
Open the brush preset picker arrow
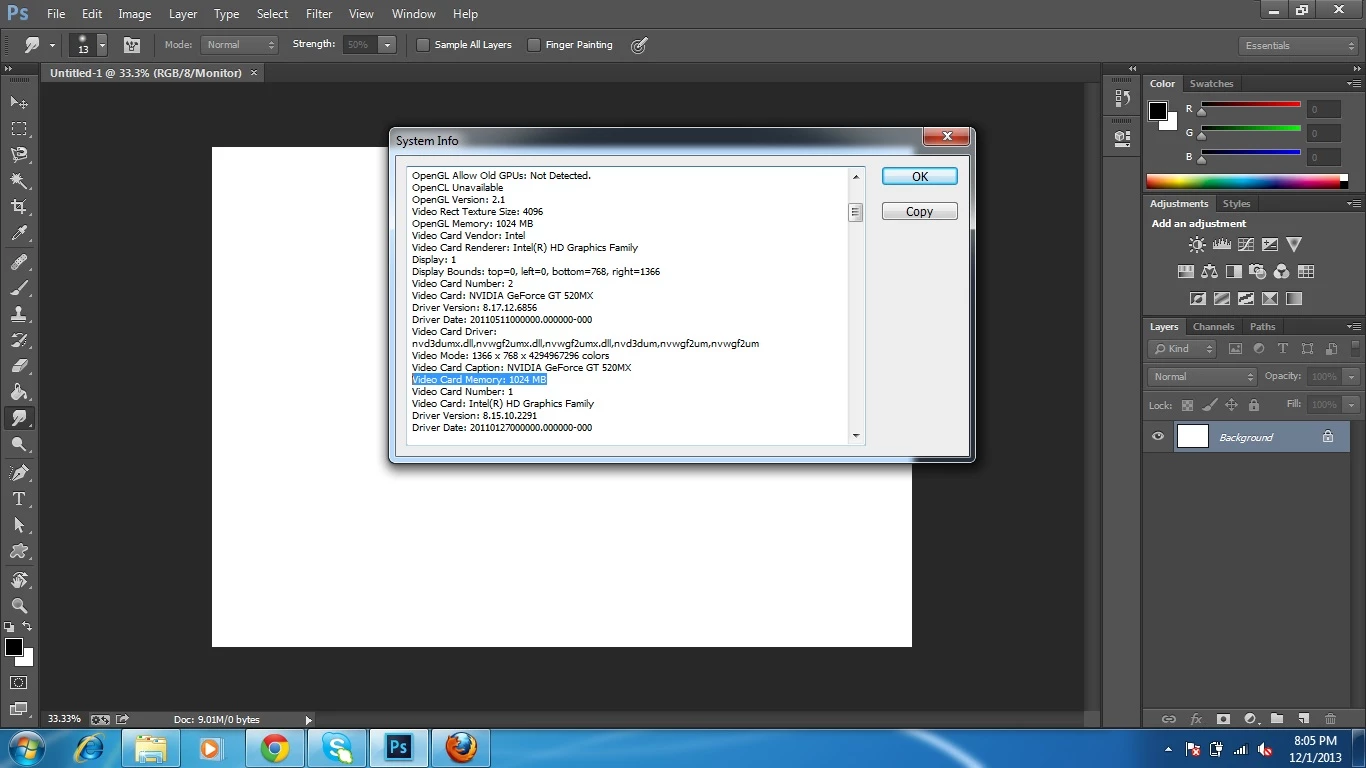click(102, 45)
